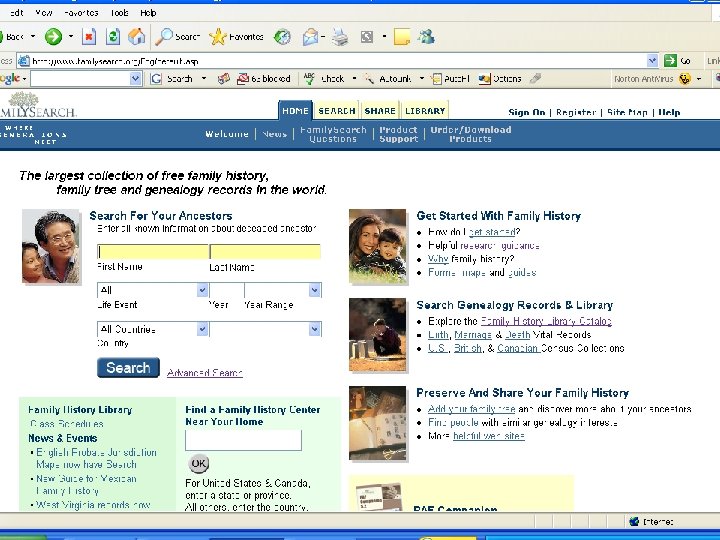Open the All Countries dropdown

click(x=202, y=329)
